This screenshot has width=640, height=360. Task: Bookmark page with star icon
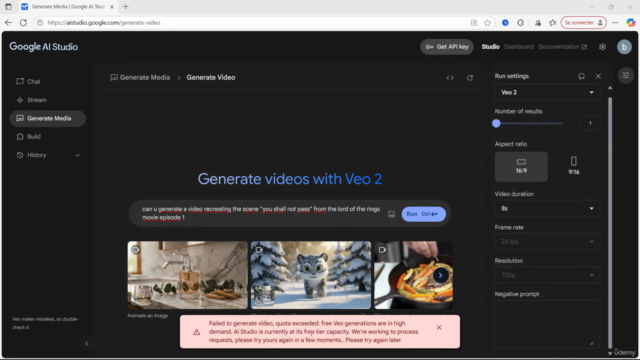click(487, 23)
